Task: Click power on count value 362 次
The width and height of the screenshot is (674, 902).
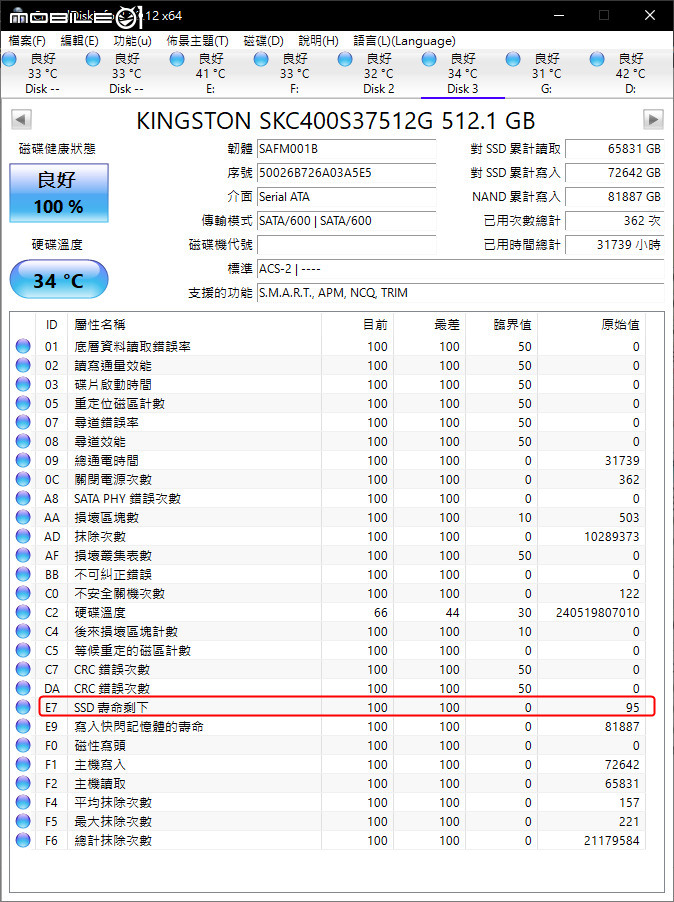Action: pyautogui.click(x=615, y=220)
